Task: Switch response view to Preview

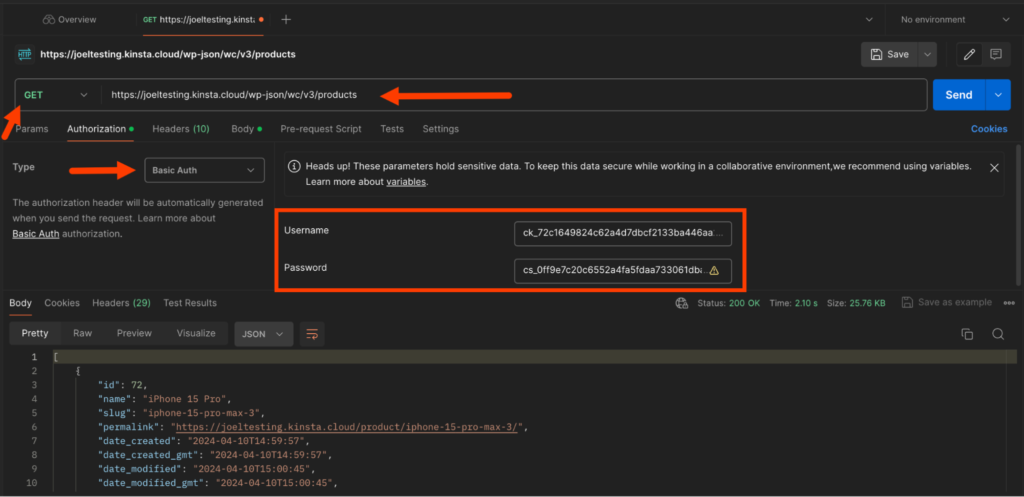Action: [134, 334]
